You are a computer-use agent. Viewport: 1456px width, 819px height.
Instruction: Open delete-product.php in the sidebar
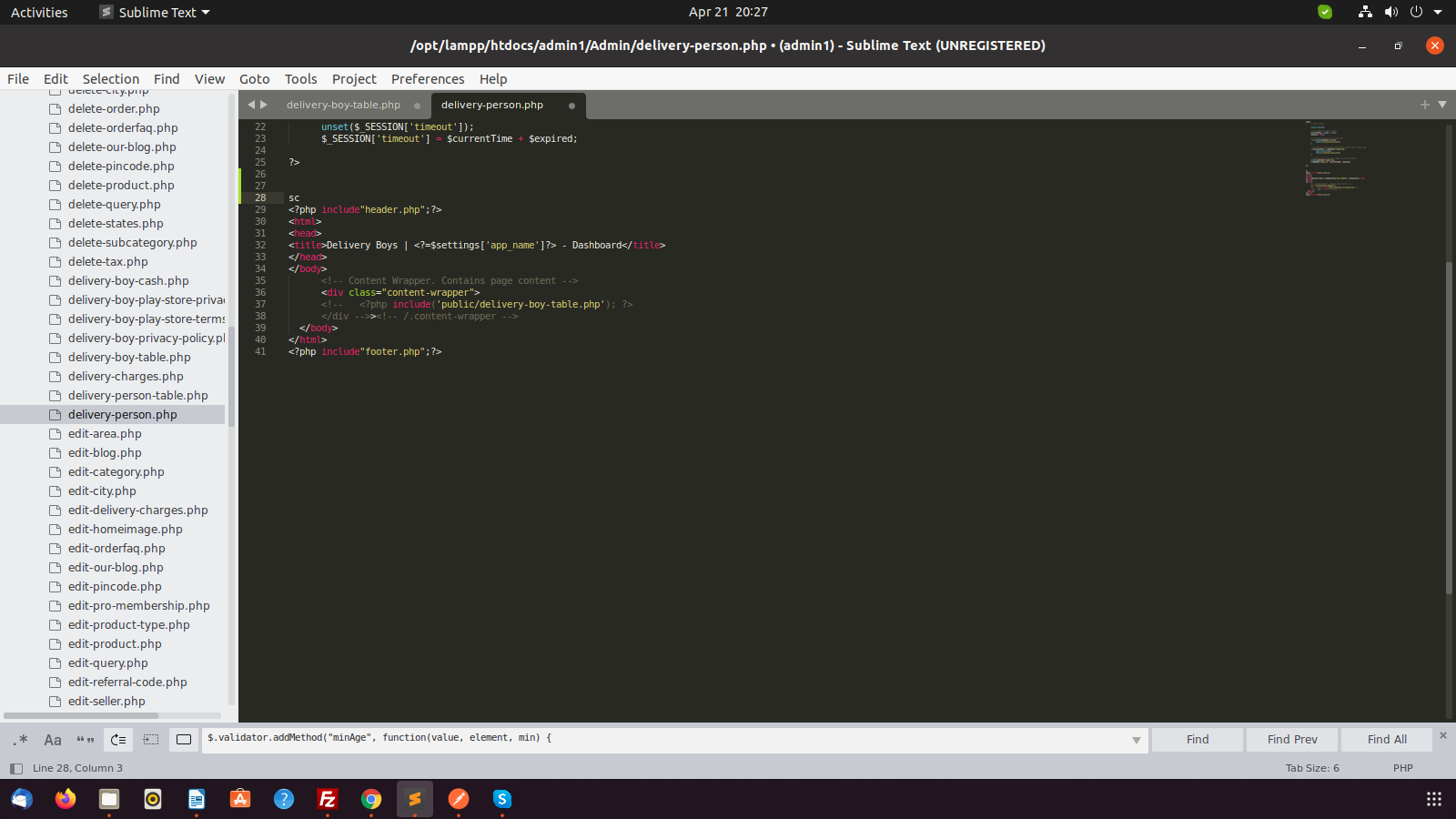coord(121,185)
